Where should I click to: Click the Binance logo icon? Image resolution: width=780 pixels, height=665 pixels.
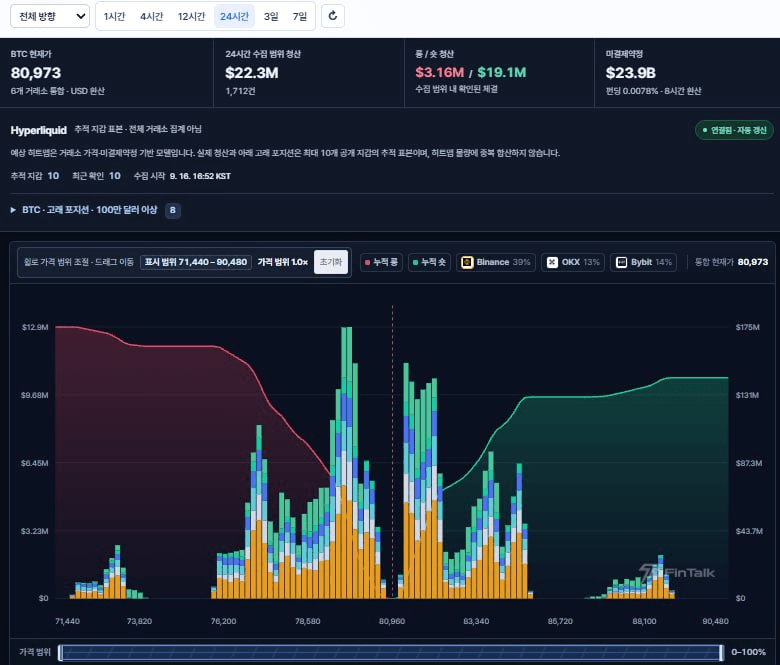point(467,262)
